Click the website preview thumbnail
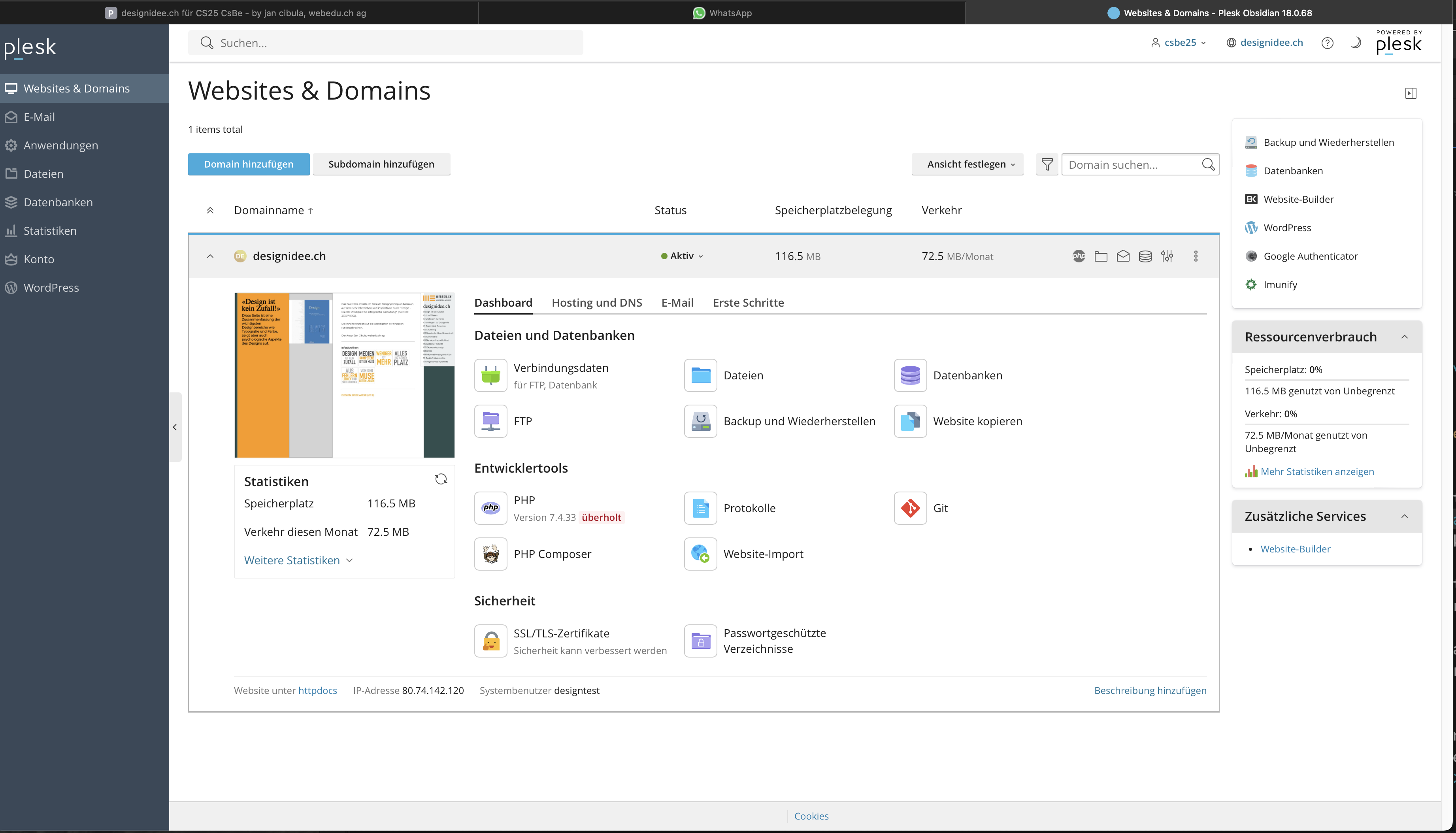This screenshot has height=833, width=1456. [x=344, y=375]
